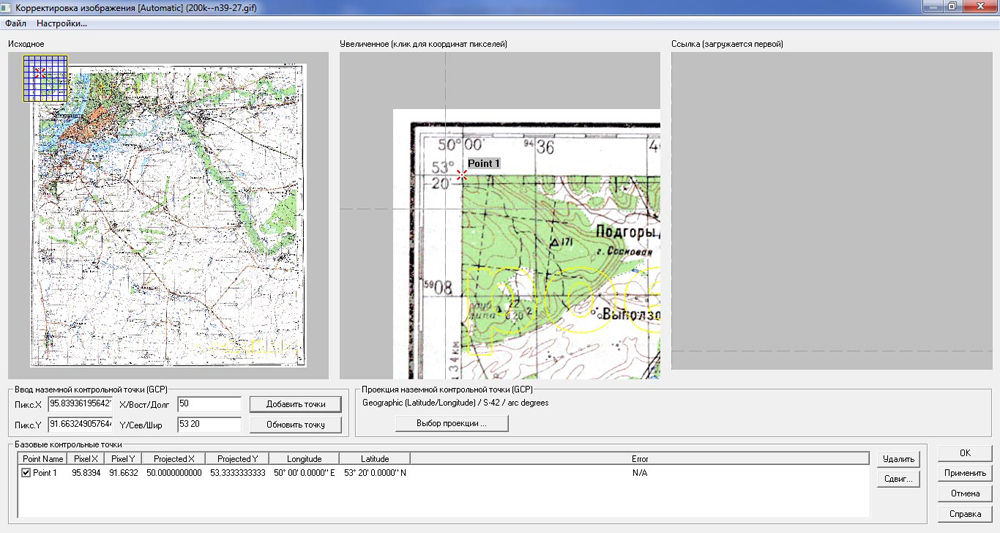Screen dimensions: 1000x533
Task: Click the blue grid zoom box on the overview map
Action: pyautogui.click(x=45, y=77)
